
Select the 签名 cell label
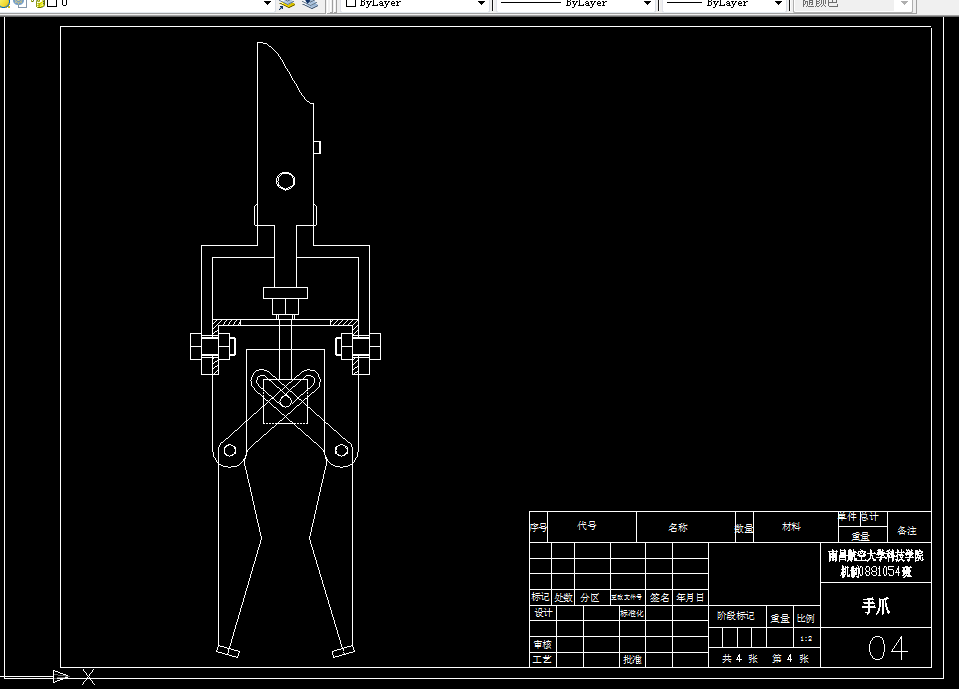pyautogui.click(x=659, y=597)
